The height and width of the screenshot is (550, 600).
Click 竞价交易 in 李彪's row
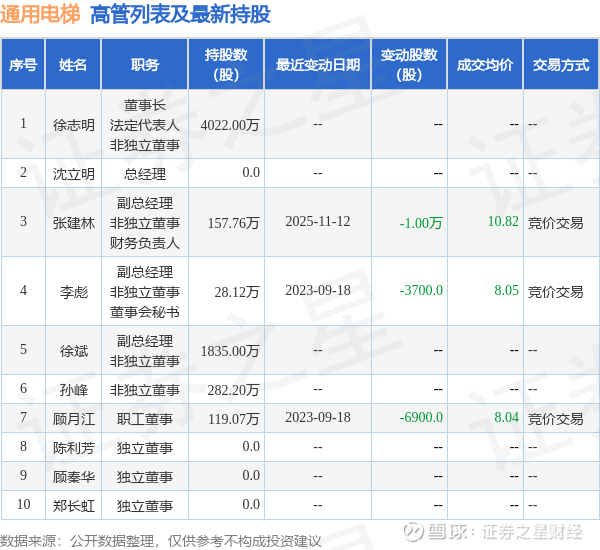pyautogui.click(x=556, y=292)
